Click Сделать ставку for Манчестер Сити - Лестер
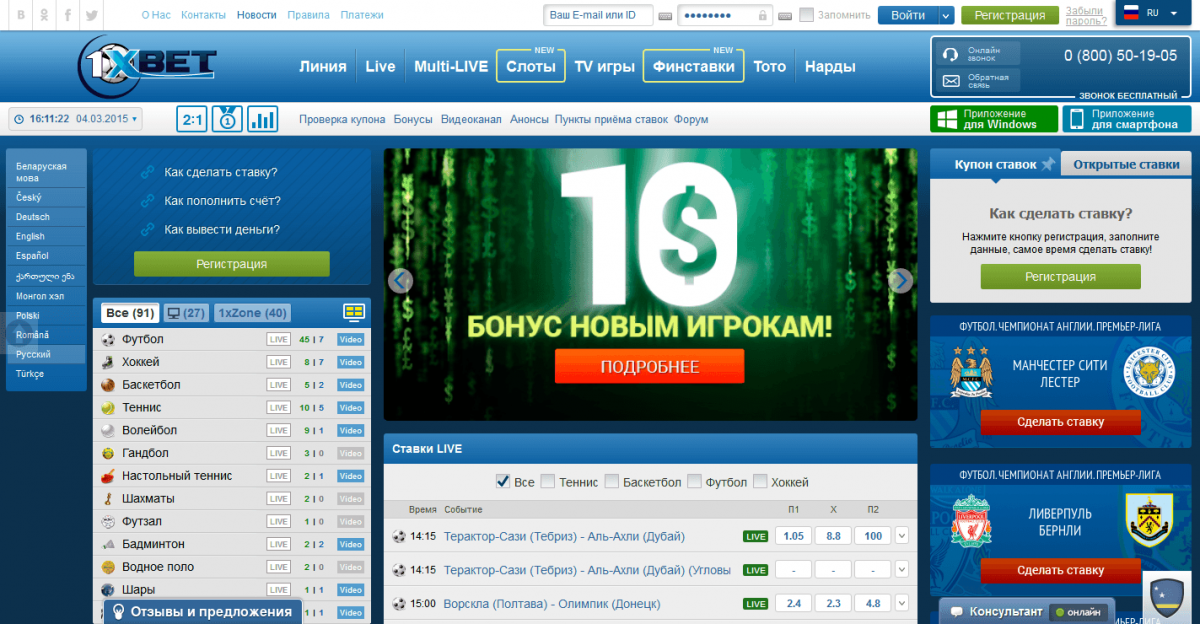 [1060, 422]
